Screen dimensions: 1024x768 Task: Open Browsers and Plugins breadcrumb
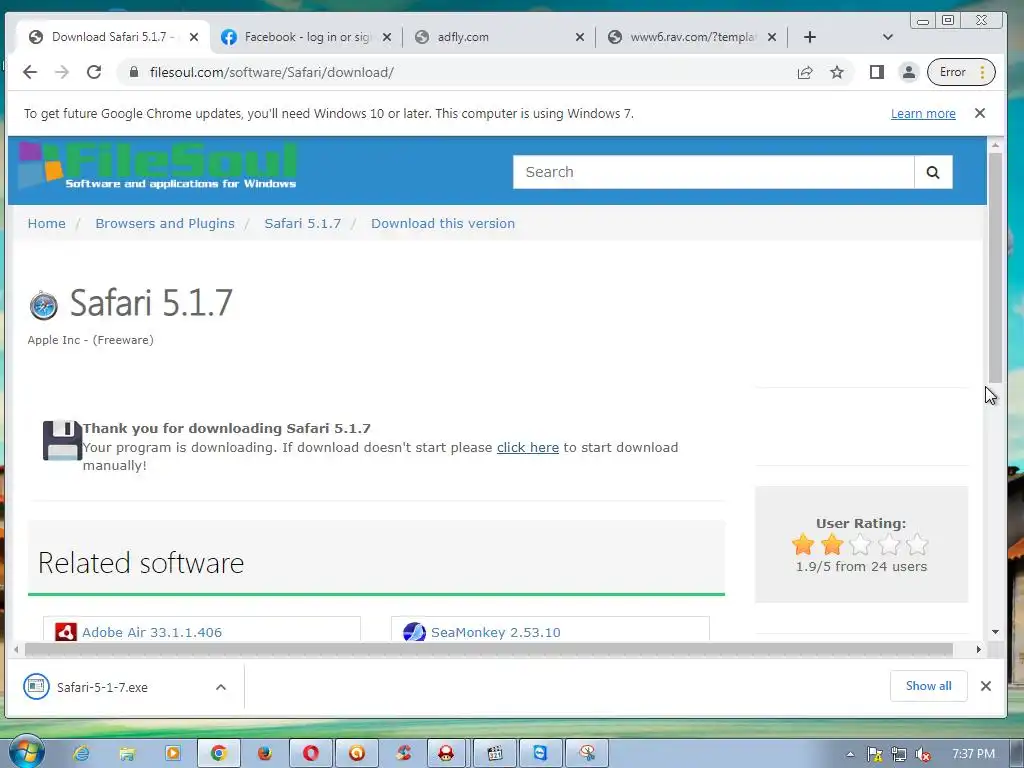[165, 223]
